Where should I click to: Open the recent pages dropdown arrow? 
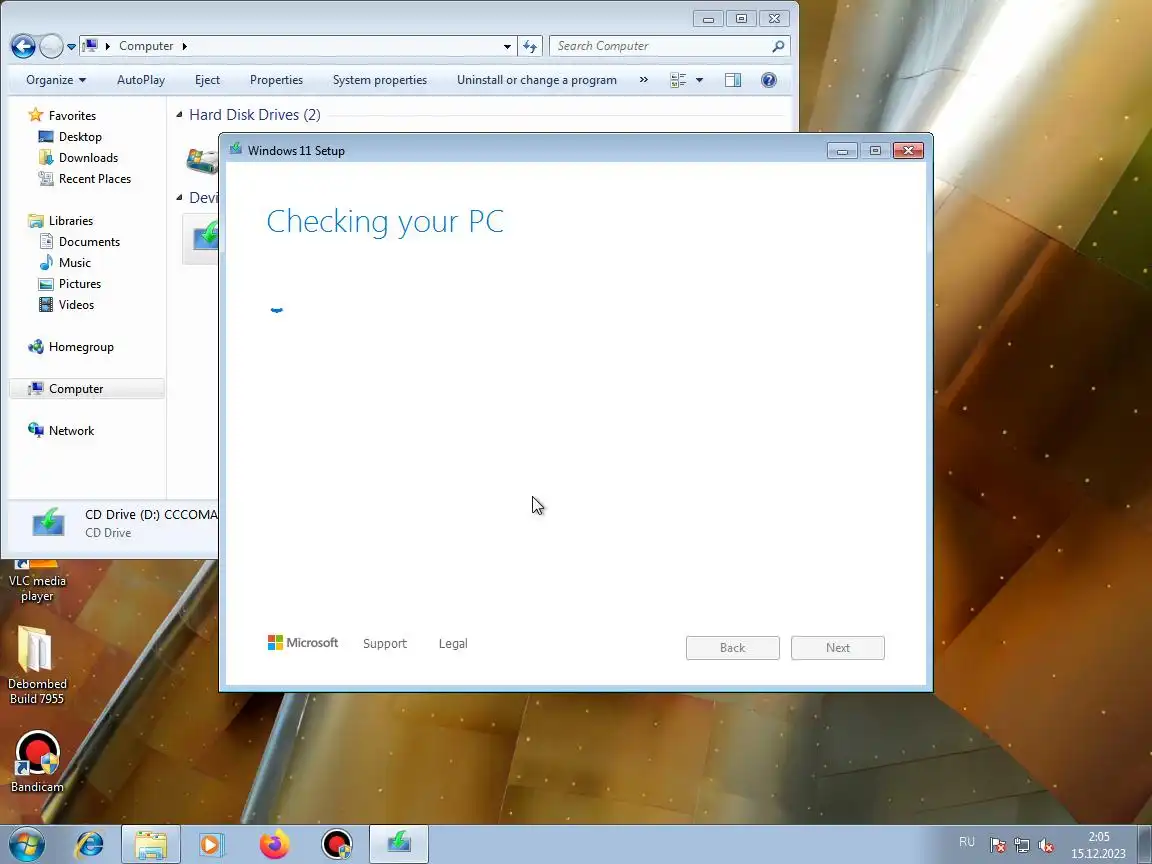tap(71, 46)
